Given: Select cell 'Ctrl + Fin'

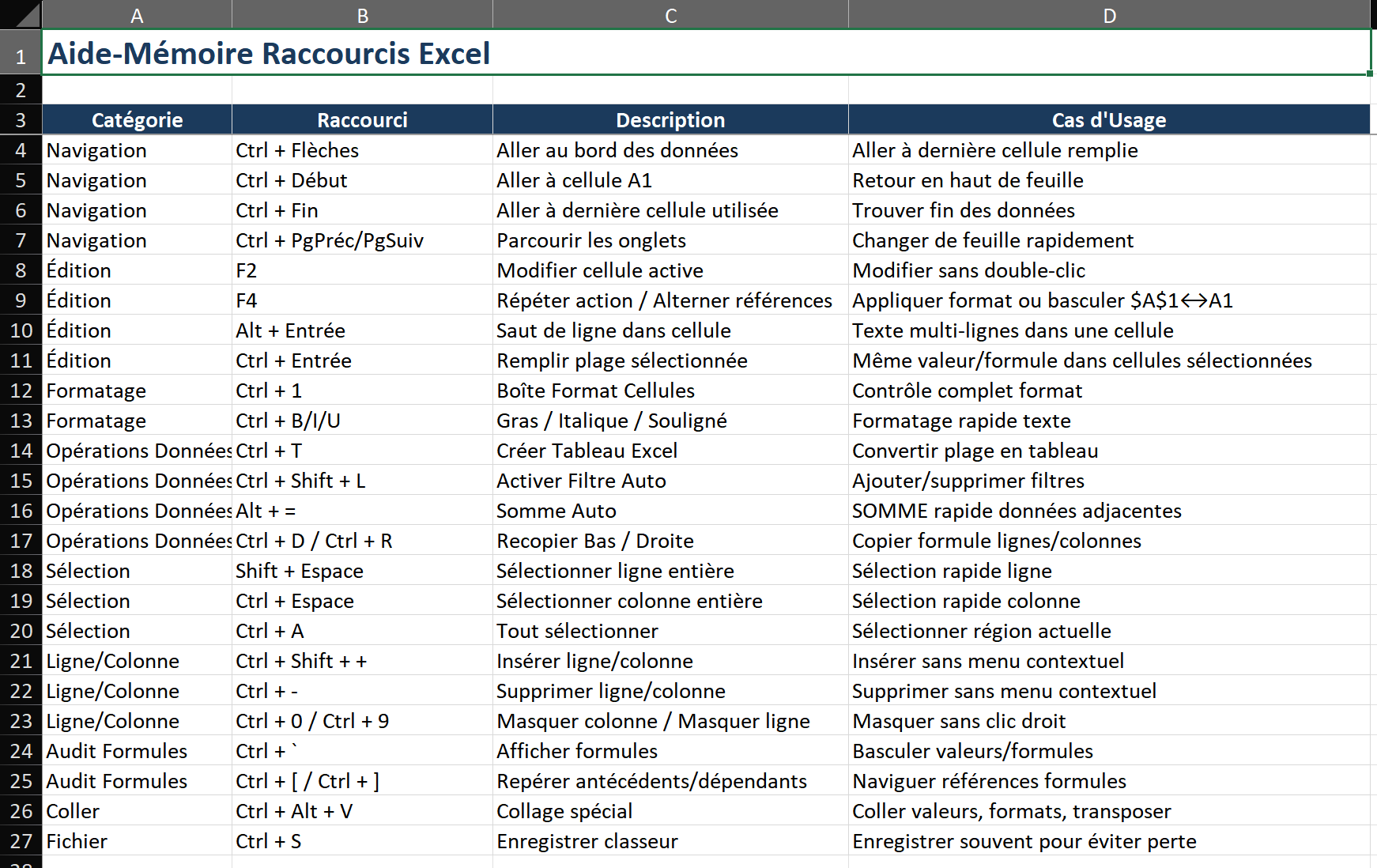Looking at the screenshot, I should coord(362,210).
